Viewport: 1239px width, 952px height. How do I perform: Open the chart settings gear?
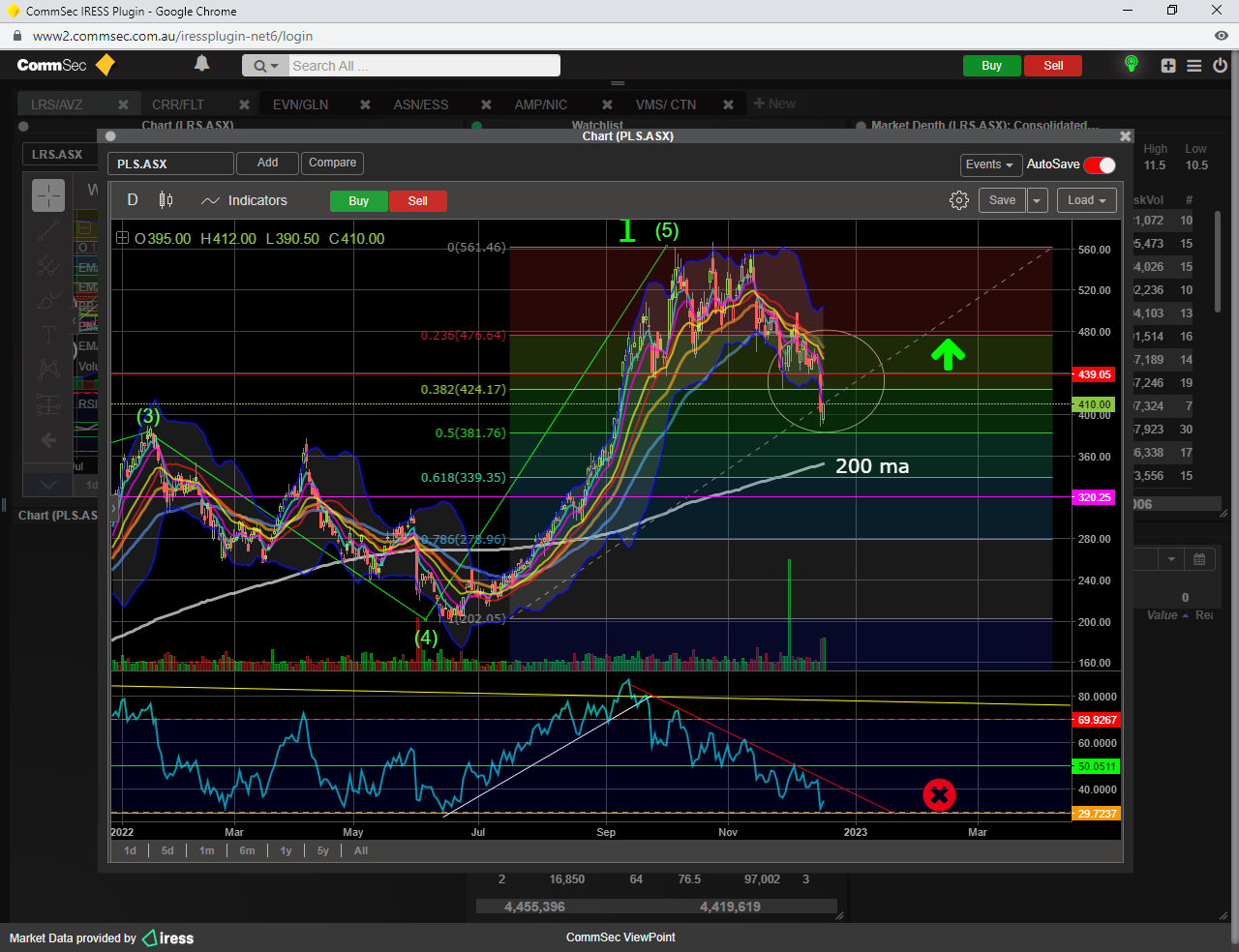[958, 200]
